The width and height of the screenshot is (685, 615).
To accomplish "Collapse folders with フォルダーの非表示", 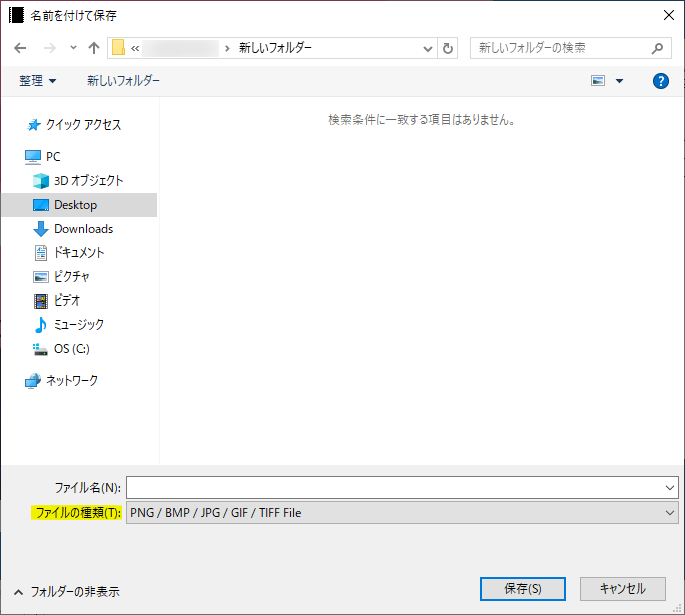I will point(66,592).
